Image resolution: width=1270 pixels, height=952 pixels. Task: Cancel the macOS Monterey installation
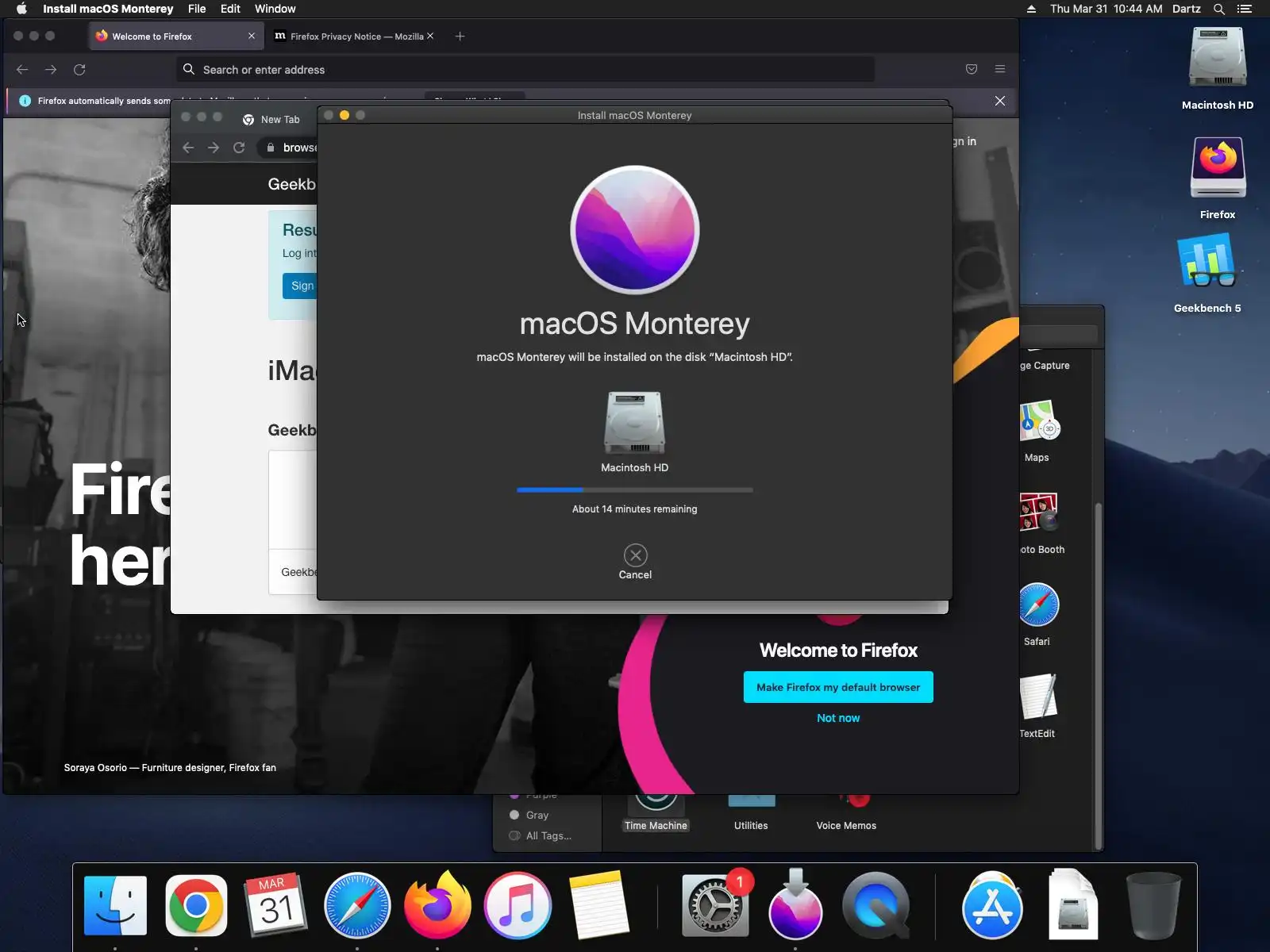[635, 562]
